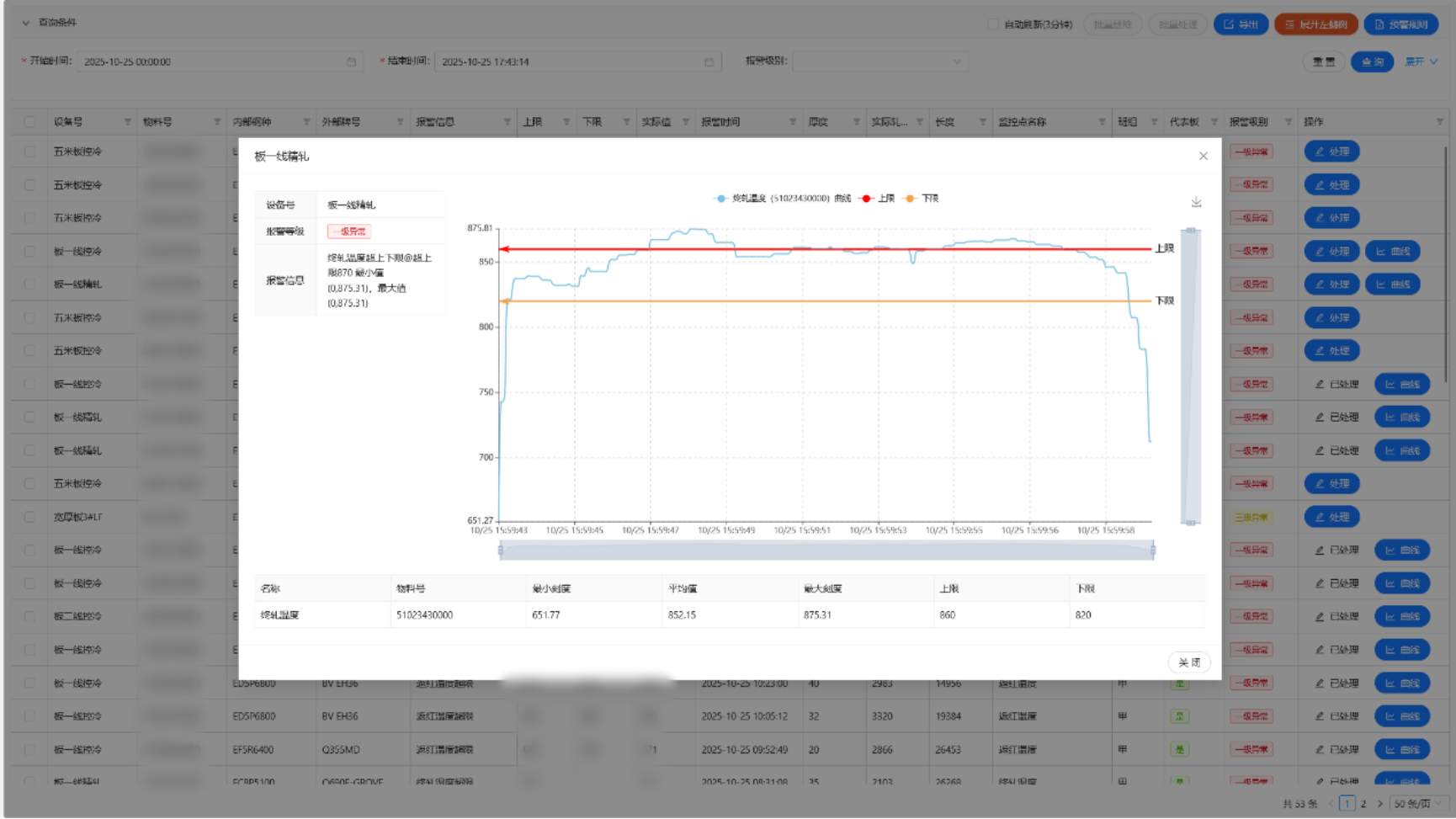Click filter icon on 设备号 column header
The height and width of the screenshot is (819, 1456).
(127, 122)
